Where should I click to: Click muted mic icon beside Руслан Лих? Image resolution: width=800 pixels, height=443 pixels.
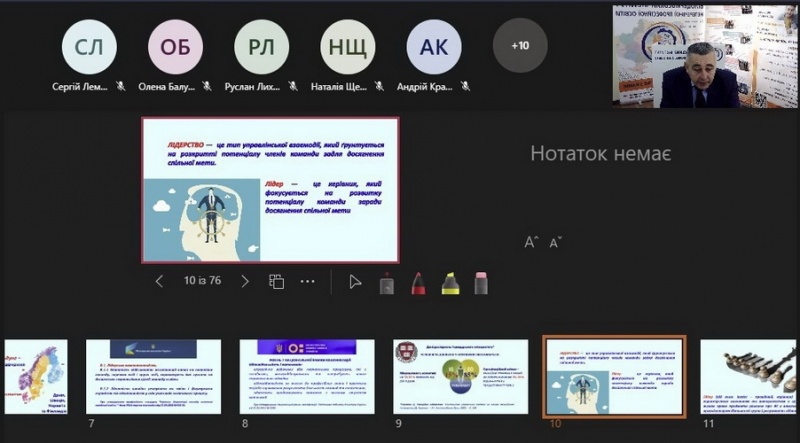click(x=293, y=86)
